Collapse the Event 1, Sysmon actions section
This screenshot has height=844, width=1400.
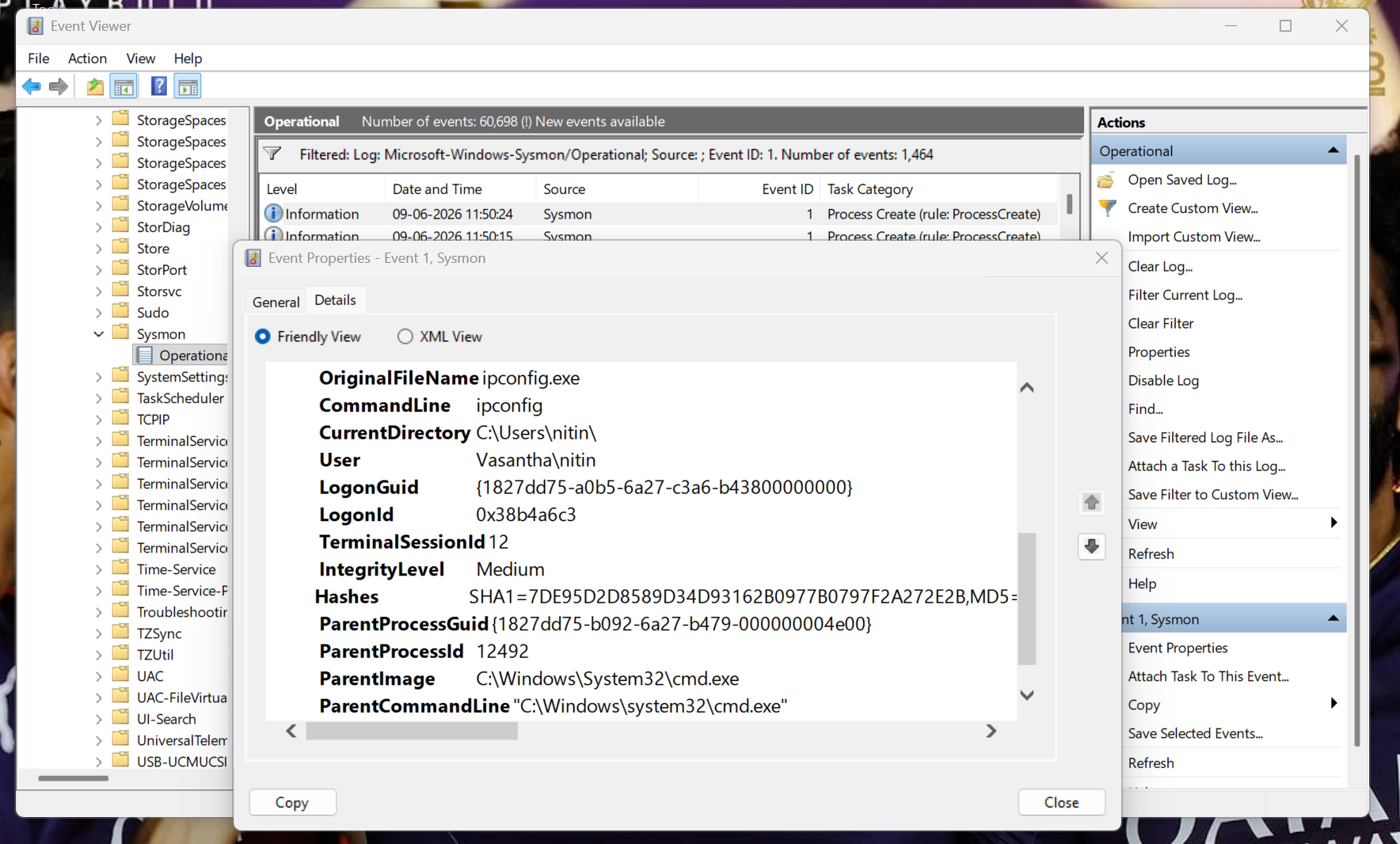point(1333,618)
